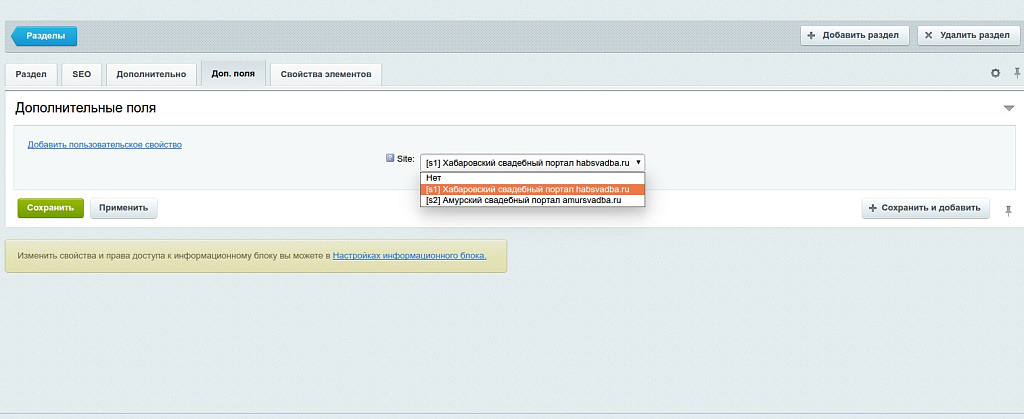Collapse the Дополнительные поля section with the triangle
Image resolution: width=1024 pixels, height=419 pixels.
pyautogui.click(x=1009, y=108)
